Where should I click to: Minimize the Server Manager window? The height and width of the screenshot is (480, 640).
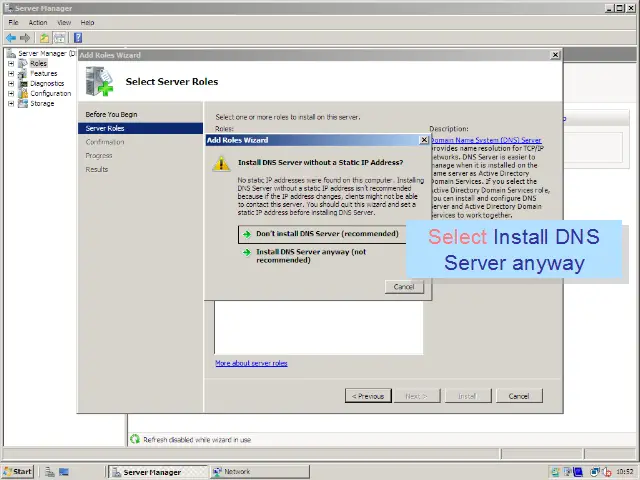coord(609,8)
